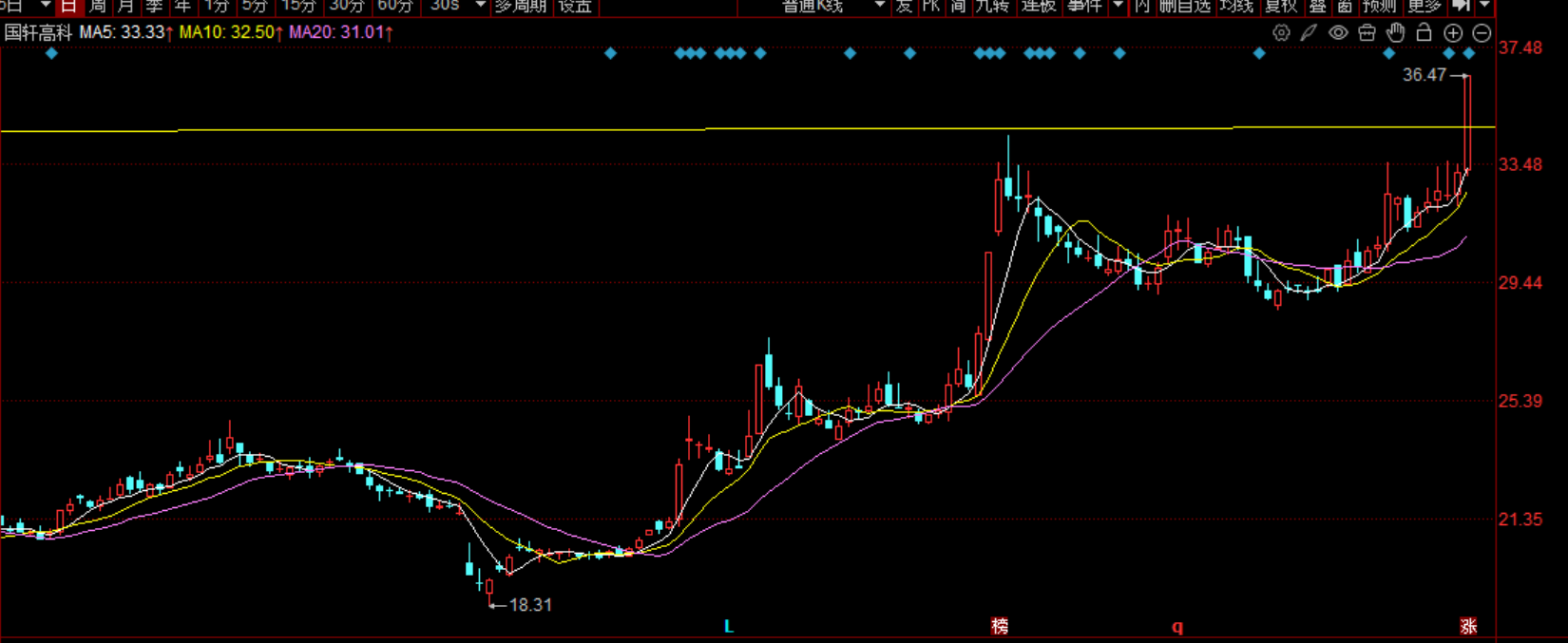
Task: Switch to quarterly 季 period
Action: [154, 6]
